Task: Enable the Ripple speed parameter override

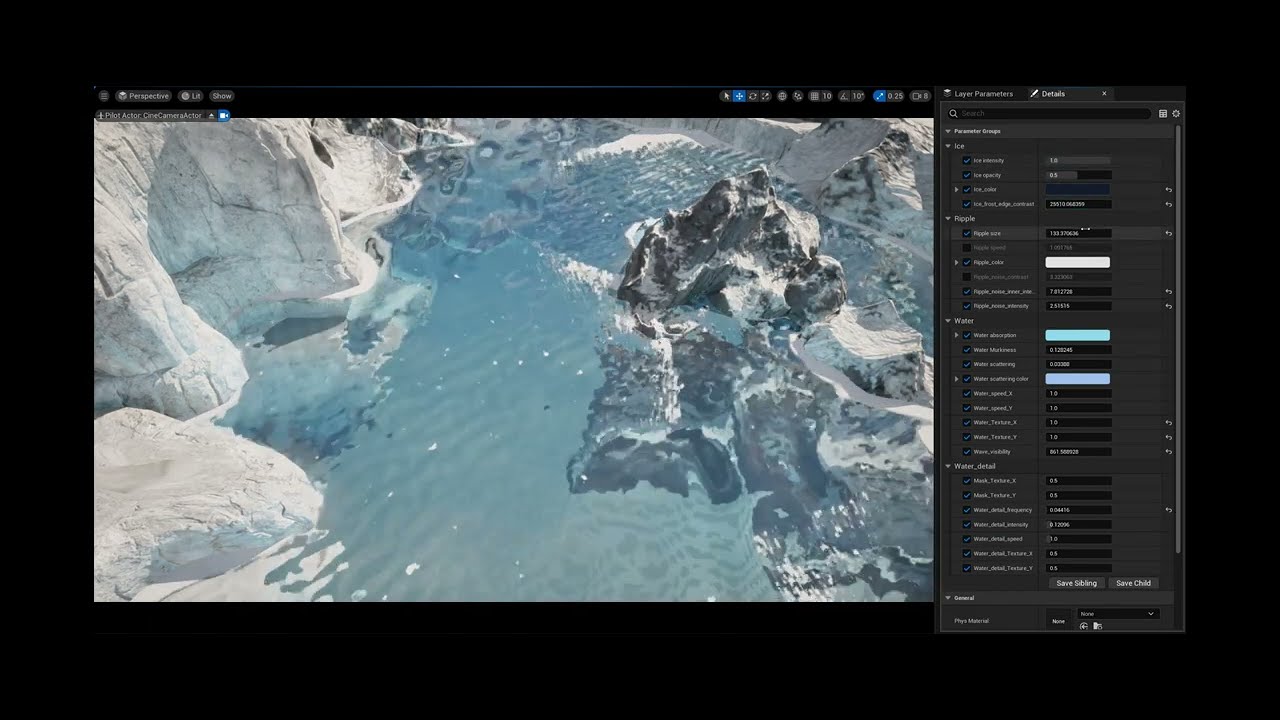Action: point(967,248)
